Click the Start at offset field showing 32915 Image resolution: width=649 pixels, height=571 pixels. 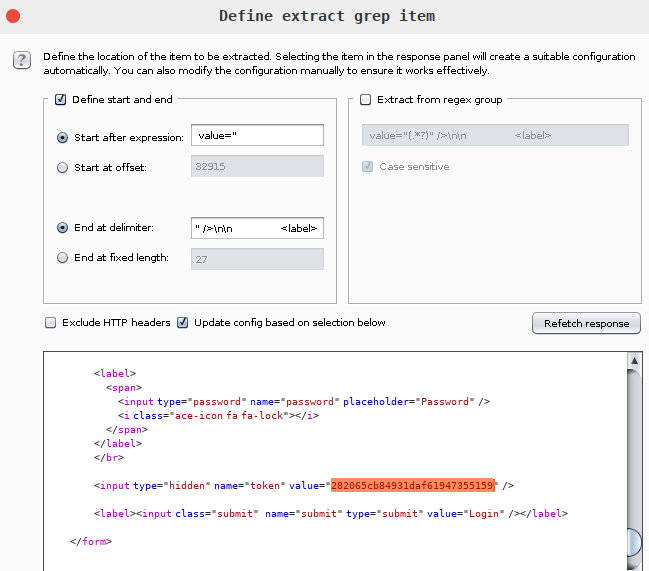click(256, 167)
